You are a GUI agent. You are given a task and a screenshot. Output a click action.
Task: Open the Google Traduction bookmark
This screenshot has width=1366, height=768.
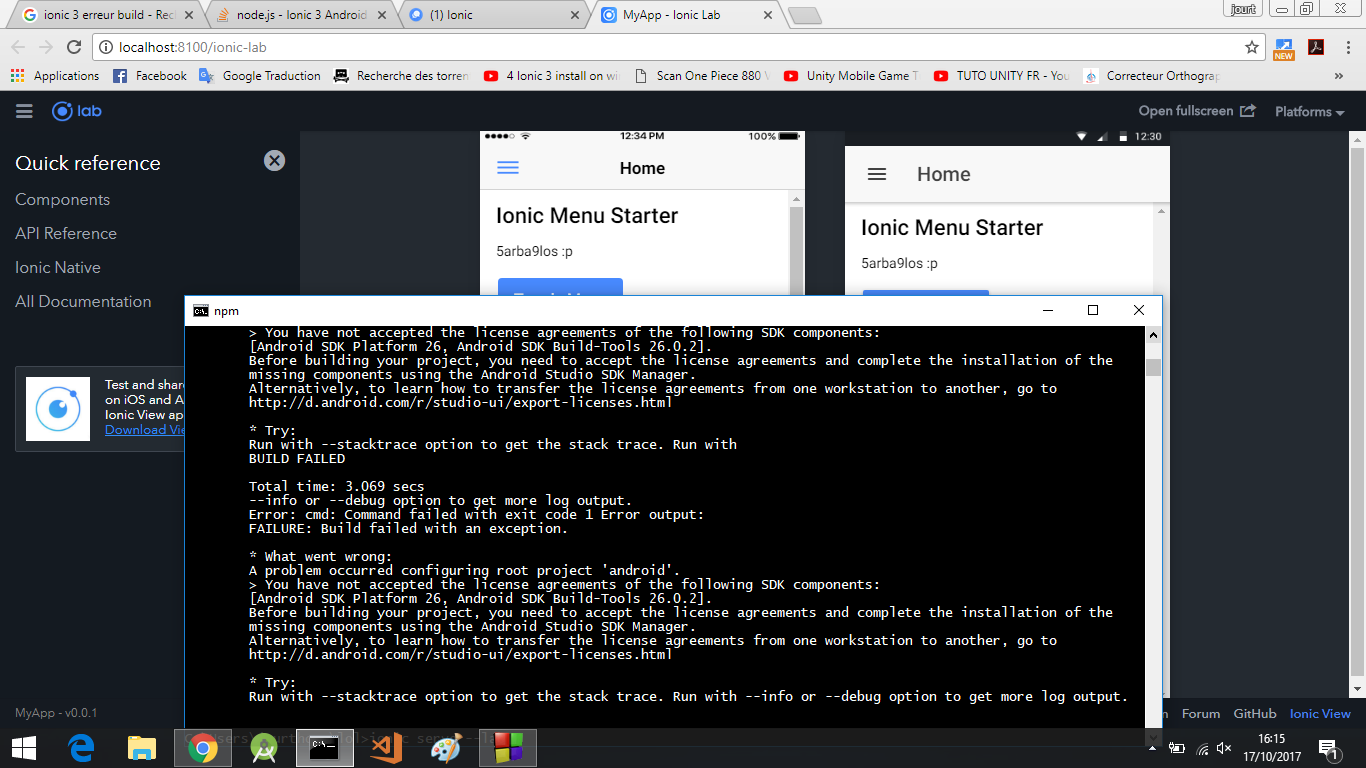[260, 76]
